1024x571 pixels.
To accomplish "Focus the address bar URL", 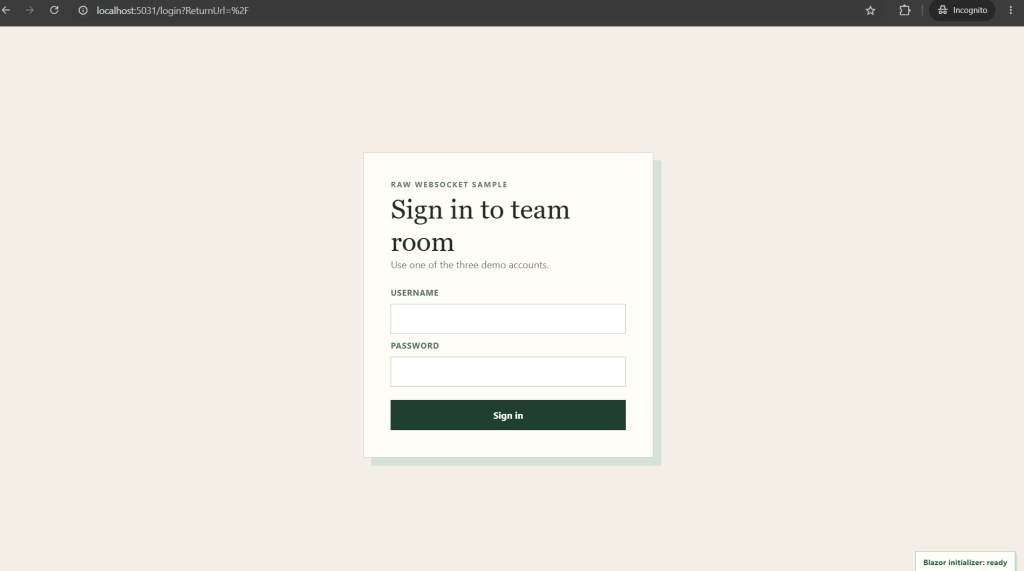I will coord(172,10).
